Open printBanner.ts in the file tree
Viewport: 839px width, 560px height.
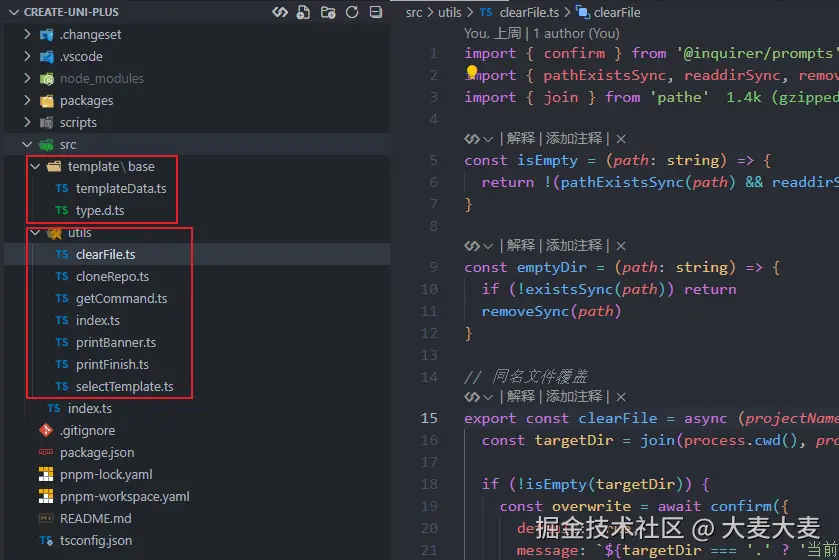[116, 342]
